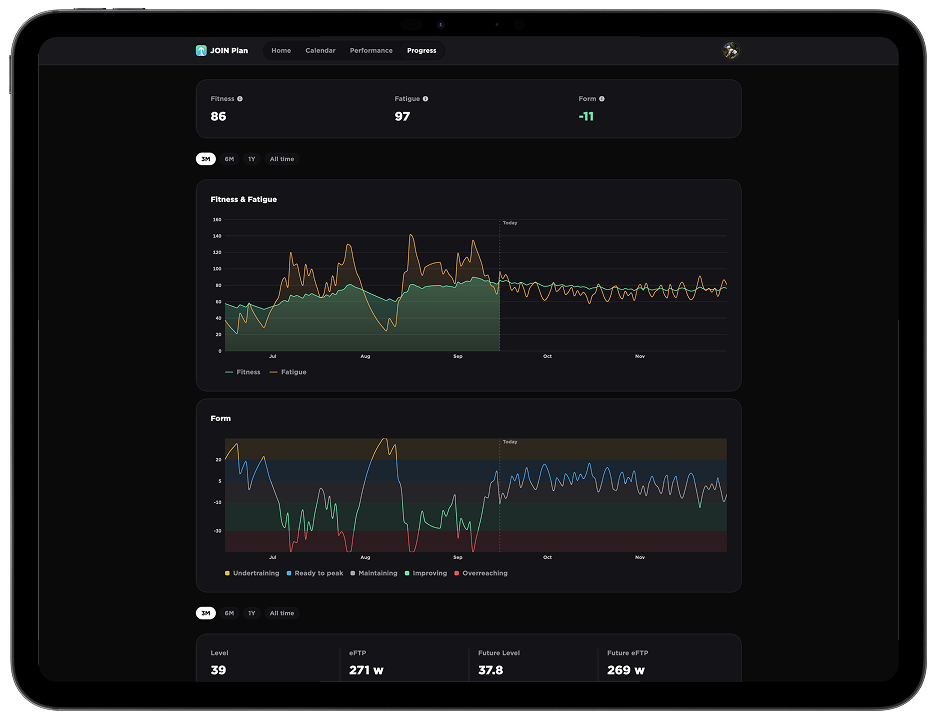Click the Today marker in Fitness & Fatigue chart
This screenshot has width=938, height=719.
point(510,223)
